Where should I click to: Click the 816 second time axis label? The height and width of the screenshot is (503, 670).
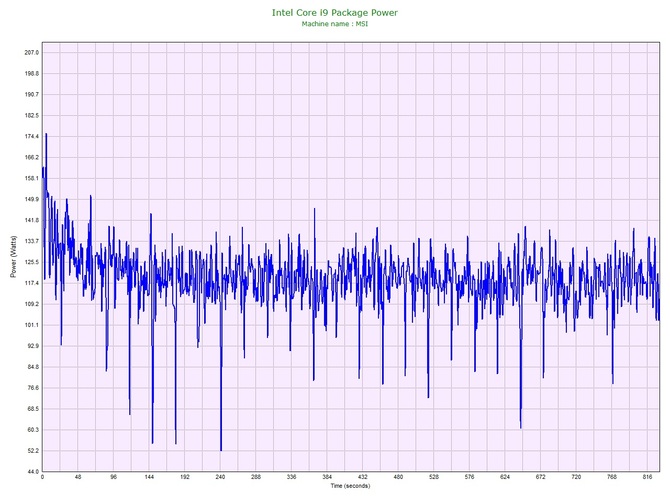coord(648,478)
